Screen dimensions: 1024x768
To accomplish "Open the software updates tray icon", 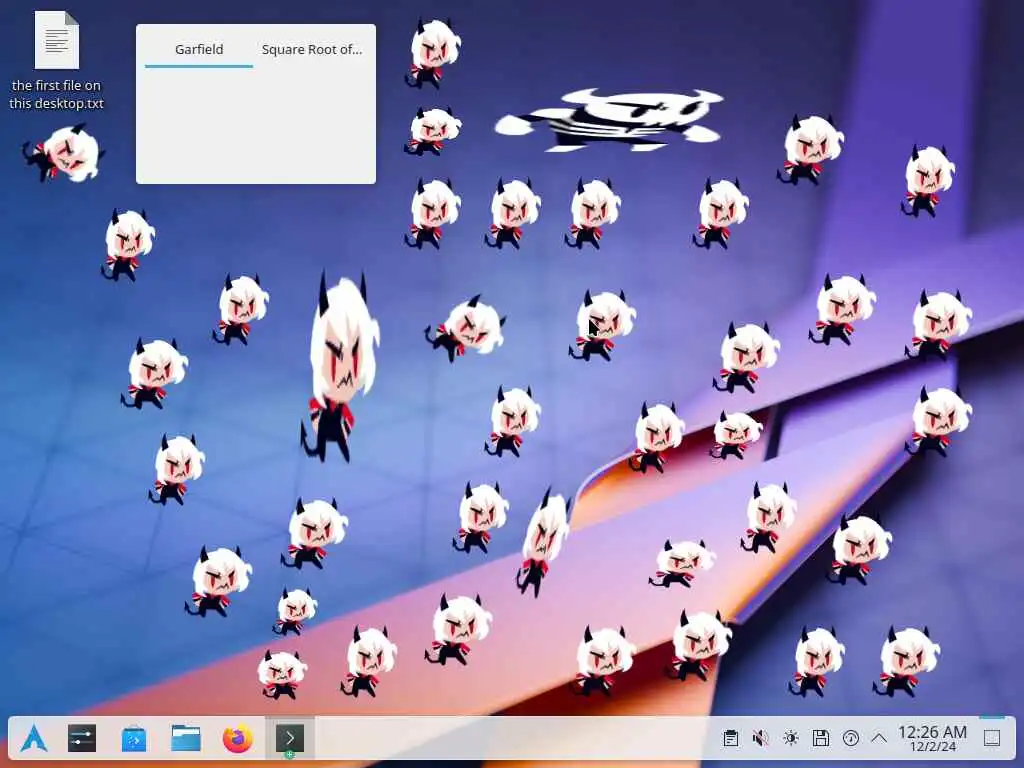I will tap(851, 739).
